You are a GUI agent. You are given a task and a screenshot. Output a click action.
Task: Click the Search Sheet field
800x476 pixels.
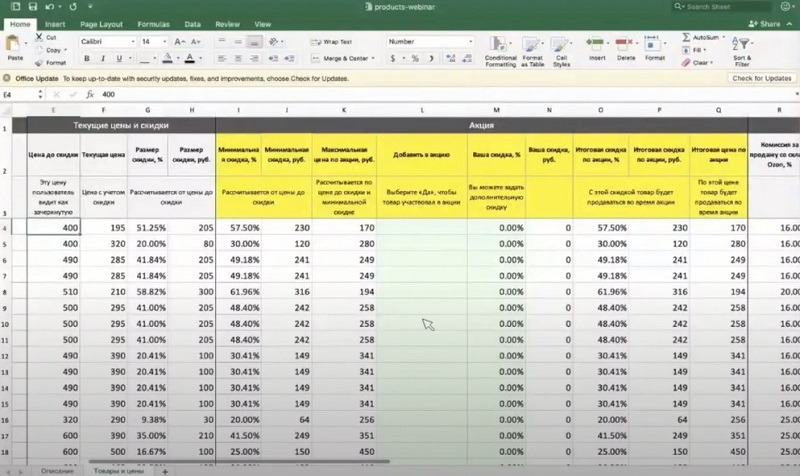(722, 7)
